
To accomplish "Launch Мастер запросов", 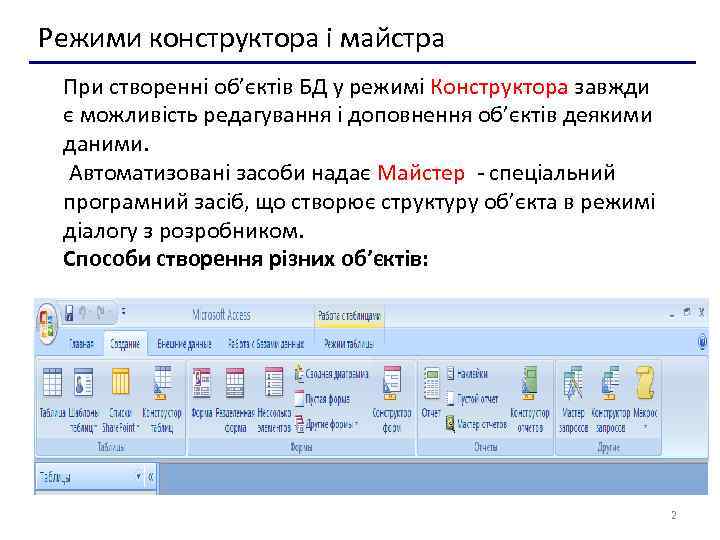I will [573, 399].
